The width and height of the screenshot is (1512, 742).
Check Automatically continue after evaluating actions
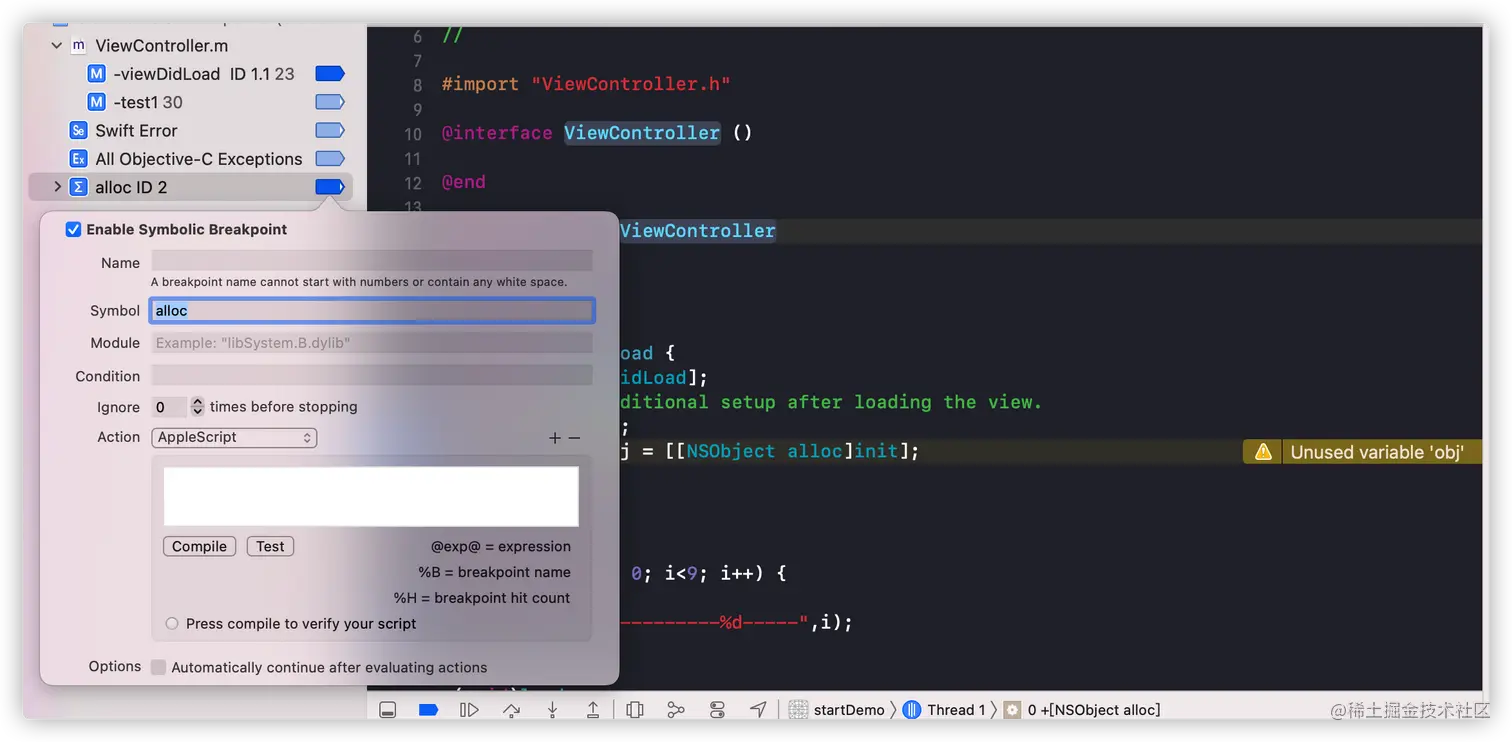pos(158,667)
